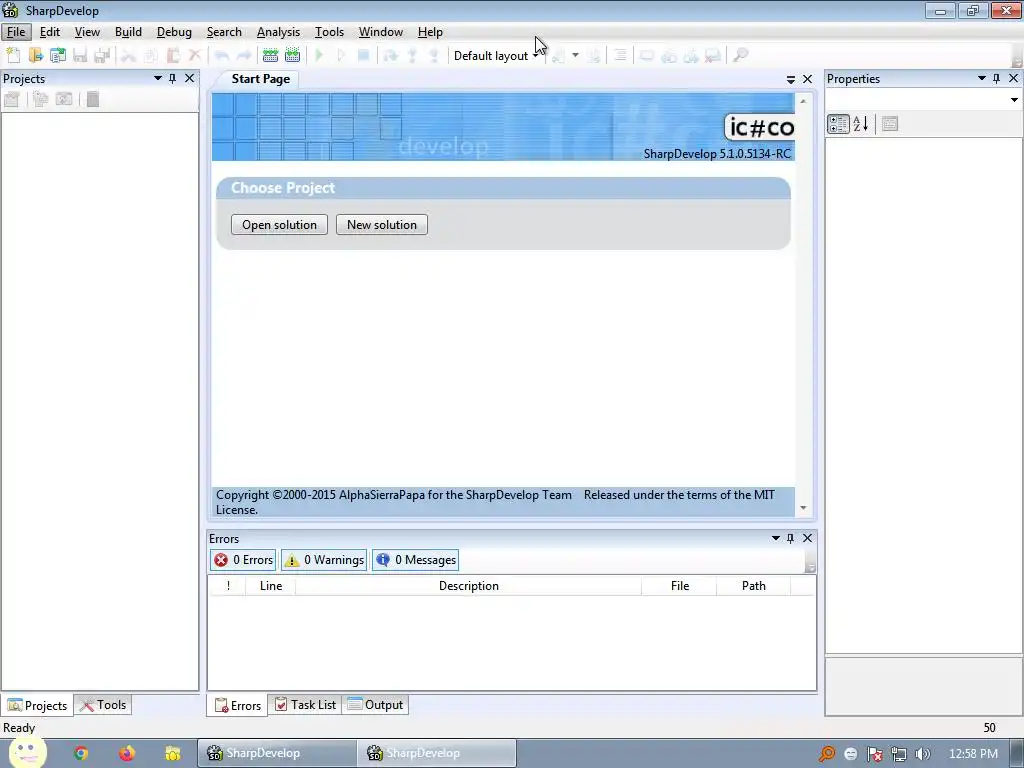Pin the Projects panel with the pushpin
This screenshot has height=768, width=1024.
(x=172, y=78)
